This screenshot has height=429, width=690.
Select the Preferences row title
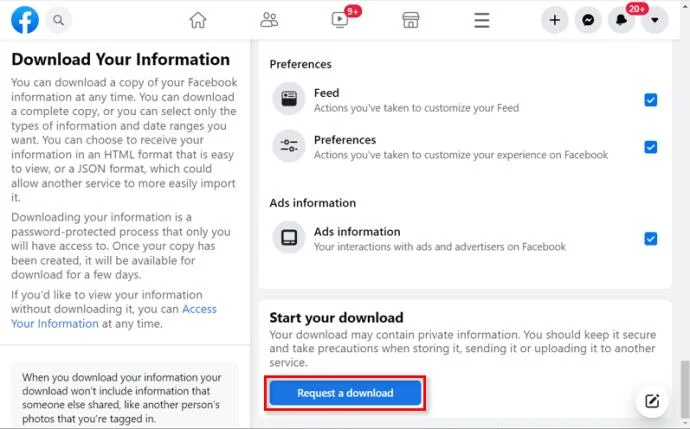[x=345, y=140]
